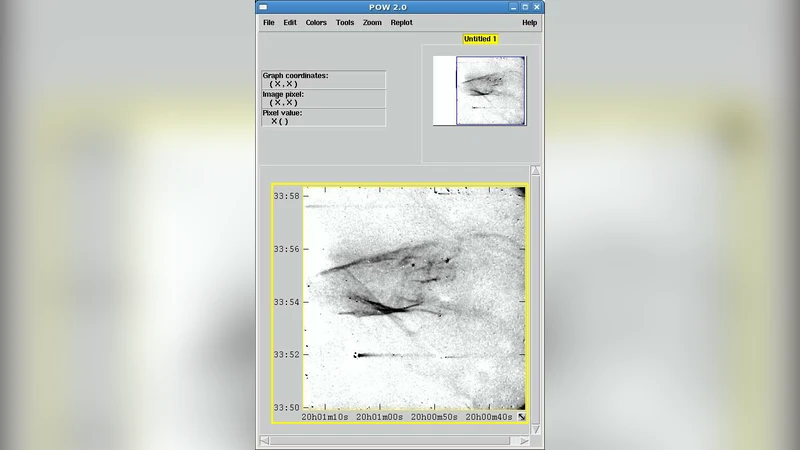
Task: Click the window menu icon in title bar
Action: pyautogui.click(x=263, y=7)
